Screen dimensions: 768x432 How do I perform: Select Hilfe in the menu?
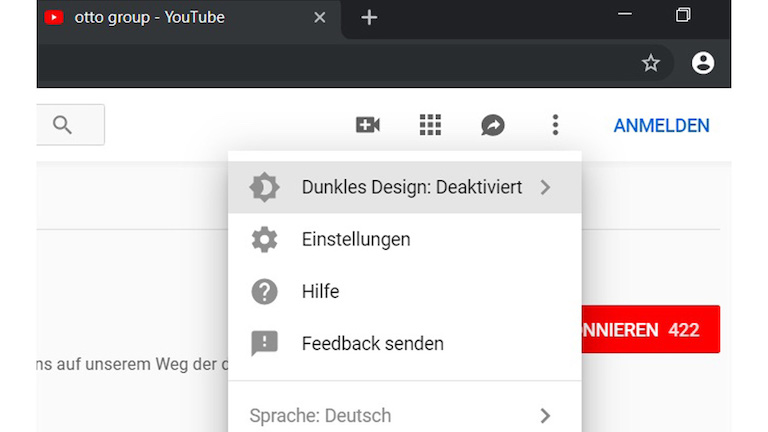click(x=320, y=292)
